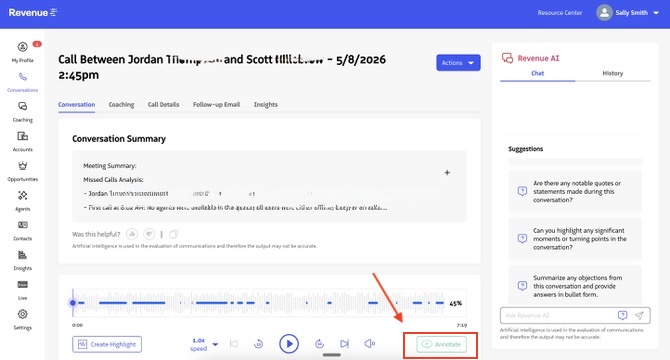Click the Revenue AI chat icon
The image size is (670, 360).
507,58
